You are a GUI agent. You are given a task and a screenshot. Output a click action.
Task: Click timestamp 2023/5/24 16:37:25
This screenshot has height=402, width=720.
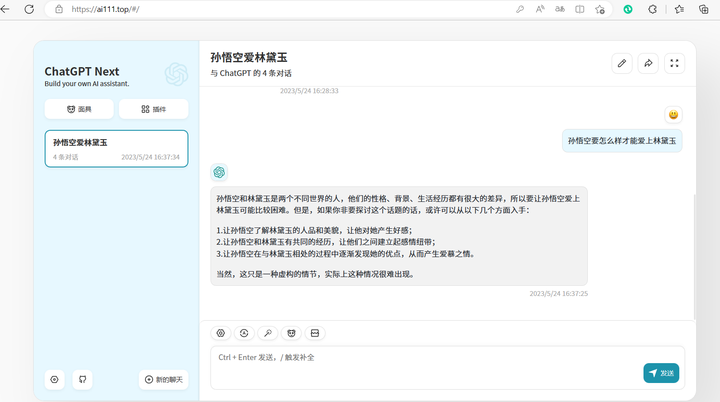(558, 294)
